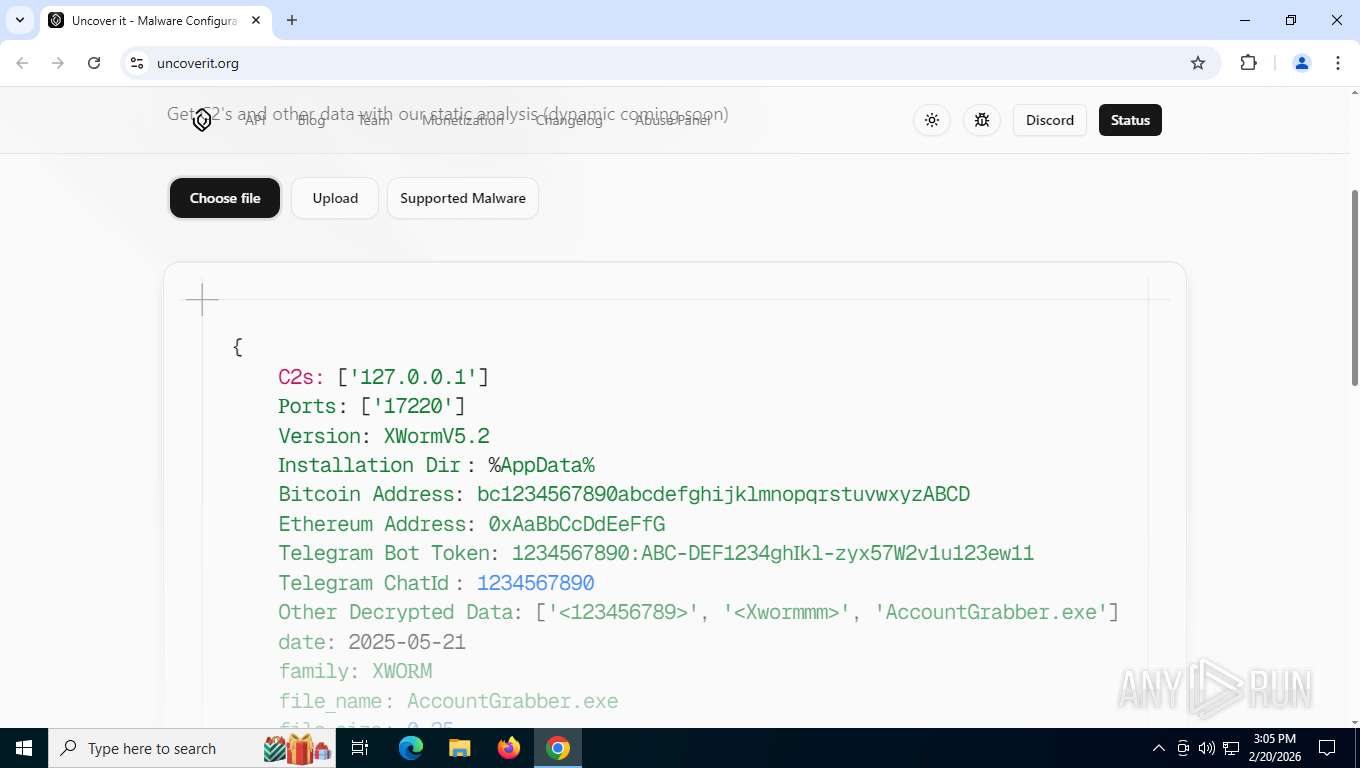Screen dimensions: 1360x768
Task: Click the site information icon in address bar
Action: pyautogui.click(x=137, y=63)
